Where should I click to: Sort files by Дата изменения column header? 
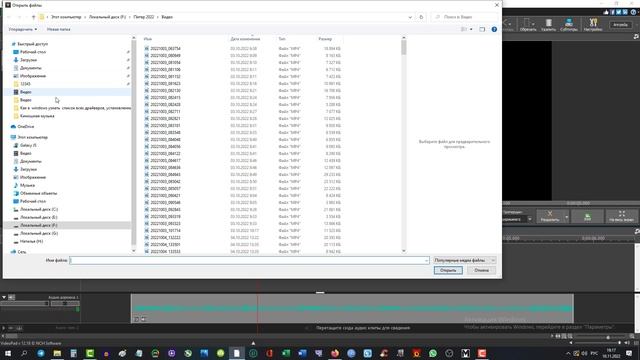[245, 39]
